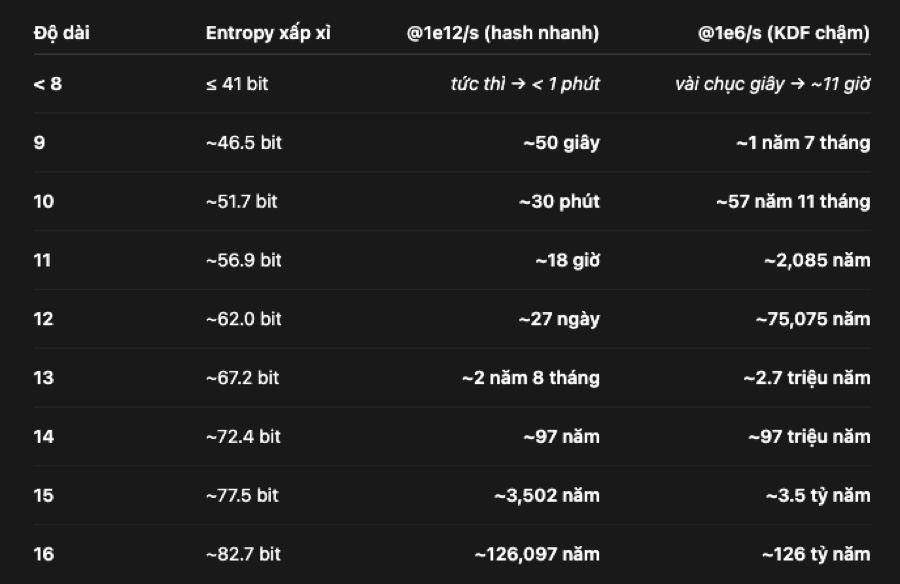
Task: Click the "< 8" length cell
Action: click(47, 84)
